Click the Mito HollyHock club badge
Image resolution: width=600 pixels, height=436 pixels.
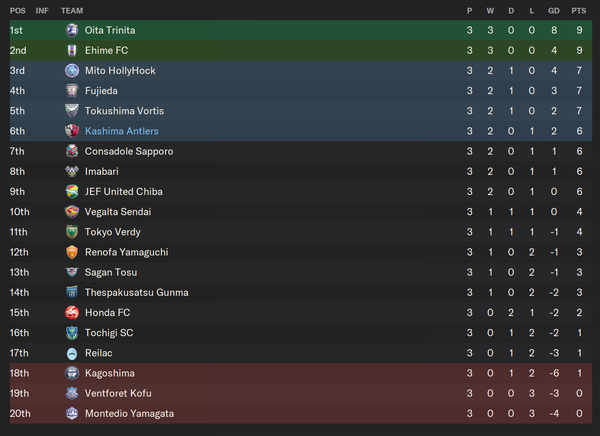[72, 71]
